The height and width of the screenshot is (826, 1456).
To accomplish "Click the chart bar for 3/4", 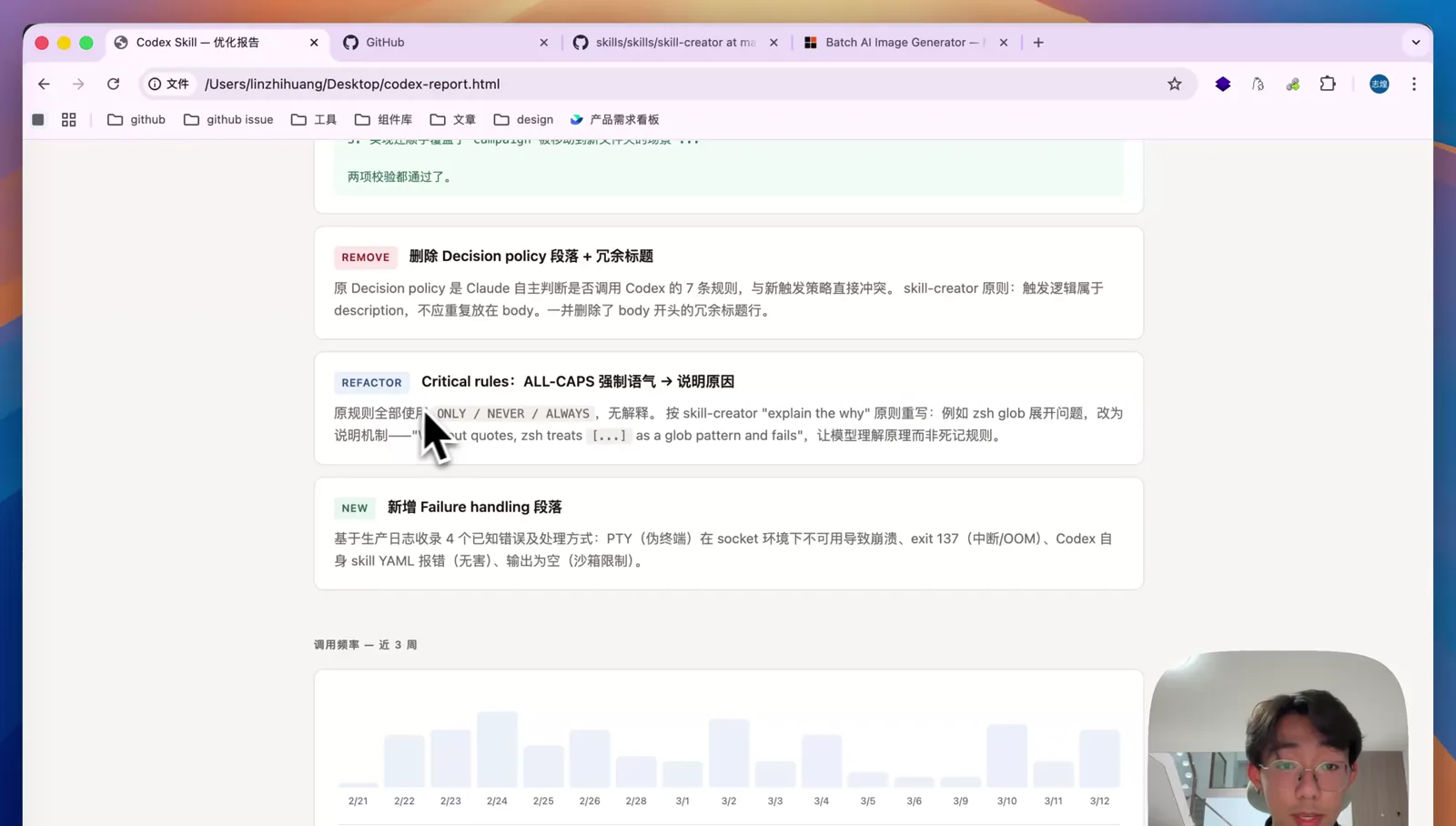I will click(x=822, y=761).
